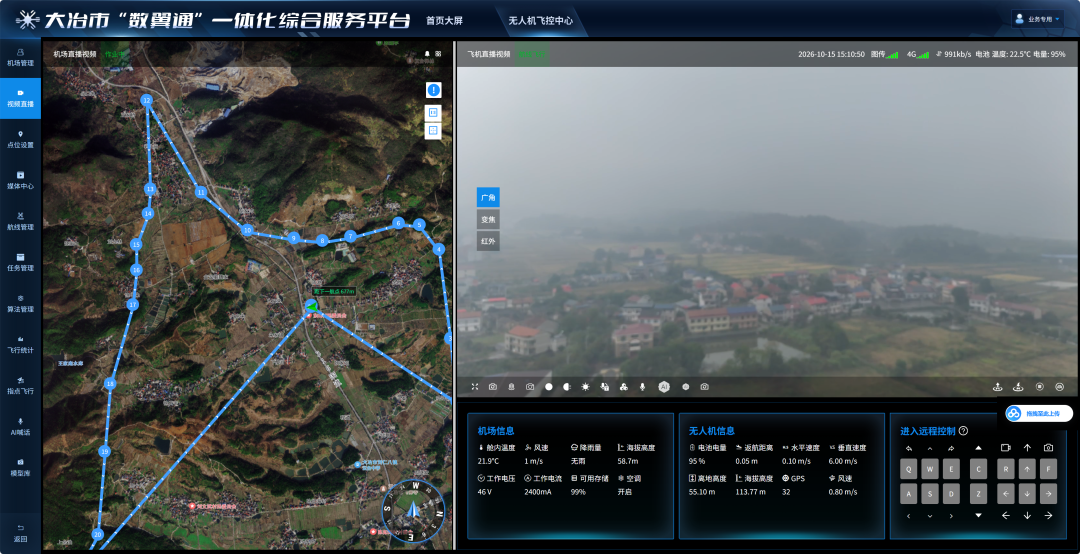The width and height of the screenshot is (1080, 554).
Task: Click the brightness sun icon in video toolbar
Action: coord(585,387)
